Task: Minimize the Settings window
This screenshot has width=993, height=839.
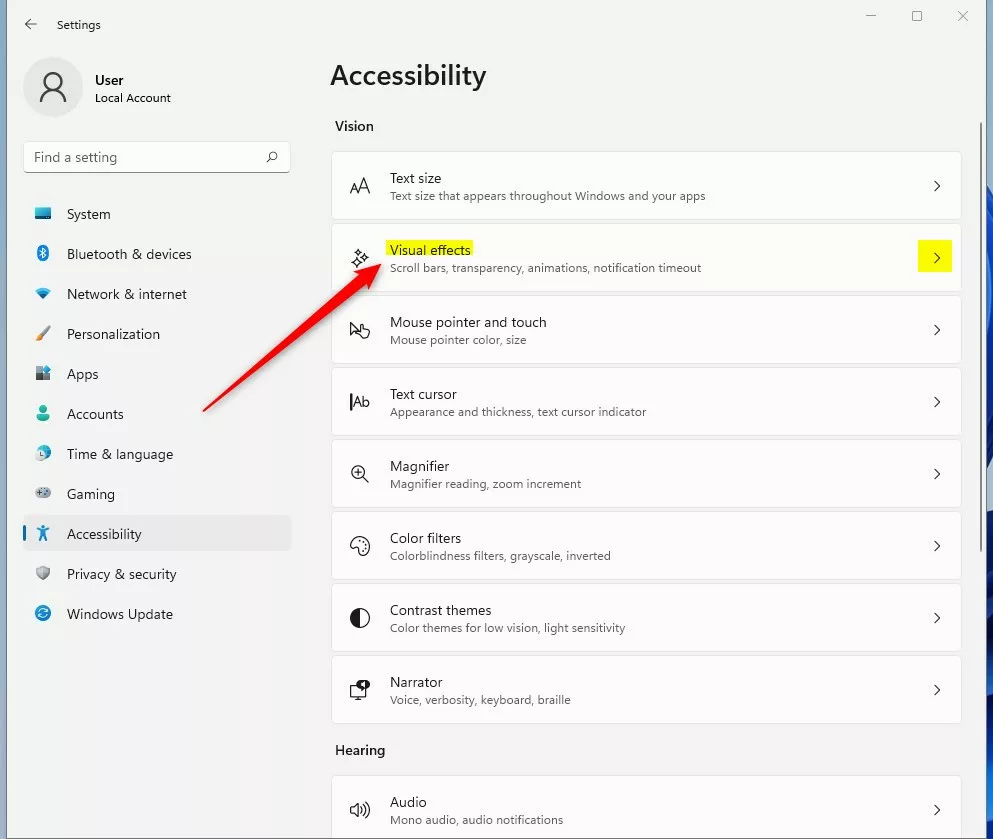Action: click(871, 16)
